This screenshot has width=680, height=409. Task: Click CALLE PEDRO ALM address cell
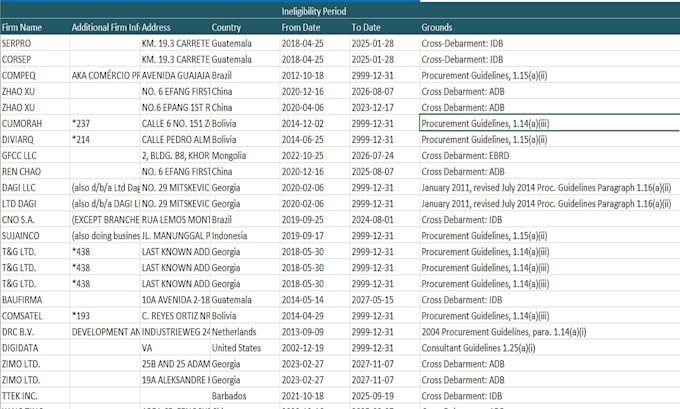pyautogui.click(x=175, y=140)
